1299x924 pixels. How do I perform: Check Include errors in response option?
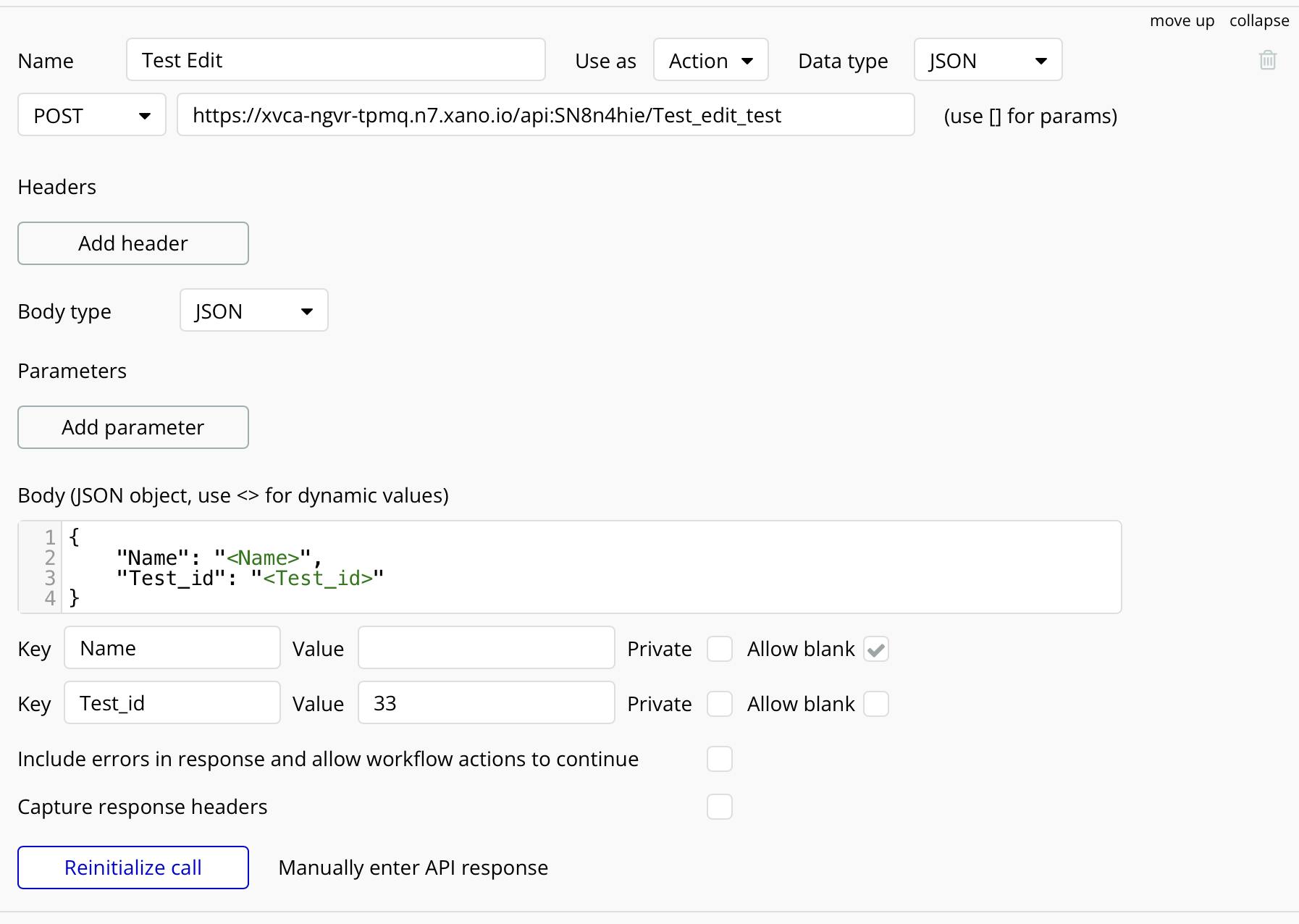click(x=719, y=759)
